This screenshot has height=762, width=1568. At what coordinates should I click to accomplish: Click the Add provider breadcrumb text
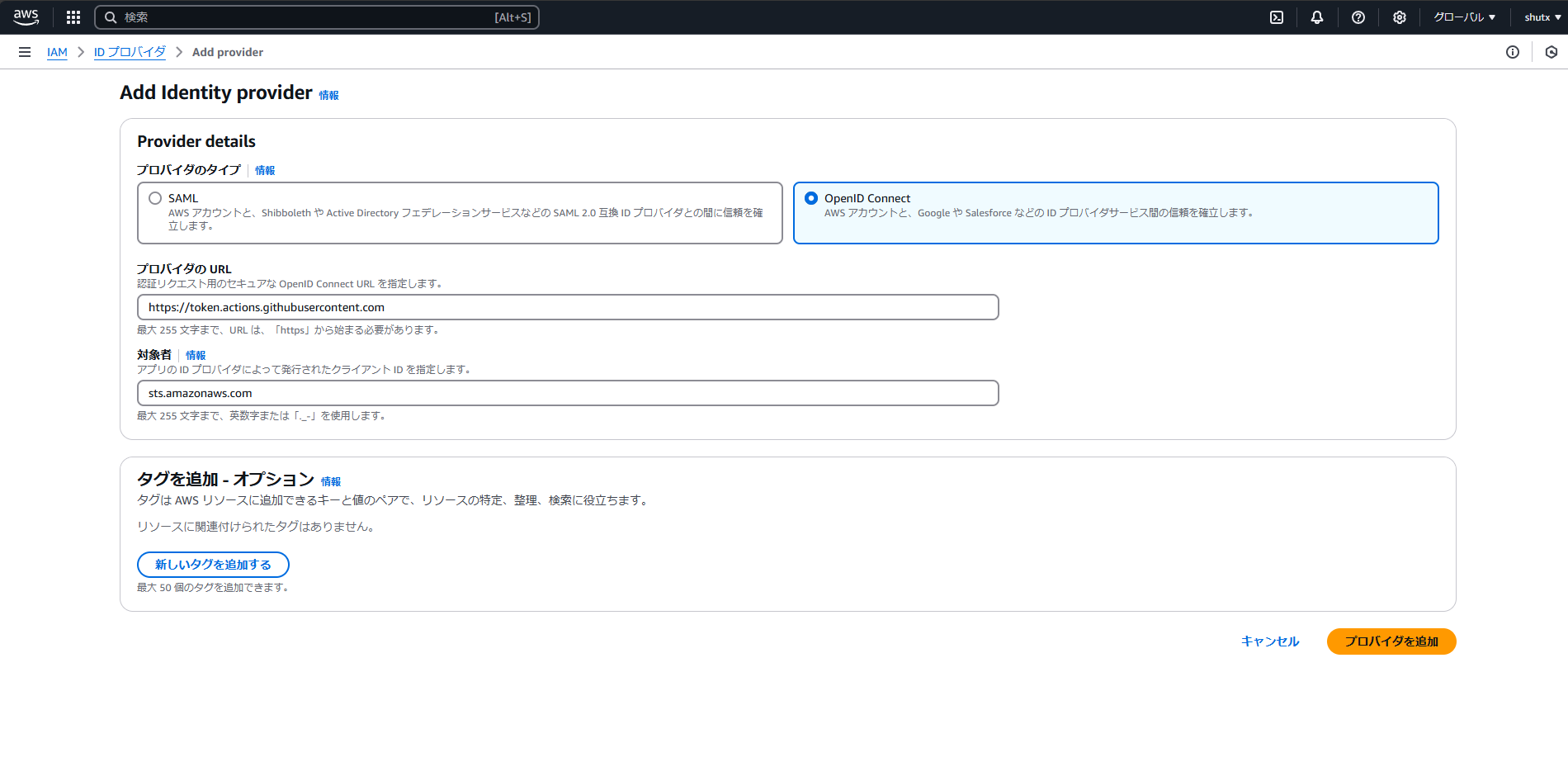pyautogui.click(x=228, y=52)
